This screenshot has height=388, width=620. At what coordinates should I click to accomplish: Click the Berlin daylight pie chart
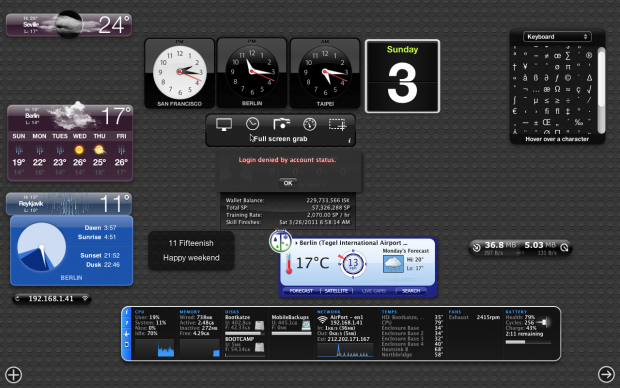[x=41, y=247]
